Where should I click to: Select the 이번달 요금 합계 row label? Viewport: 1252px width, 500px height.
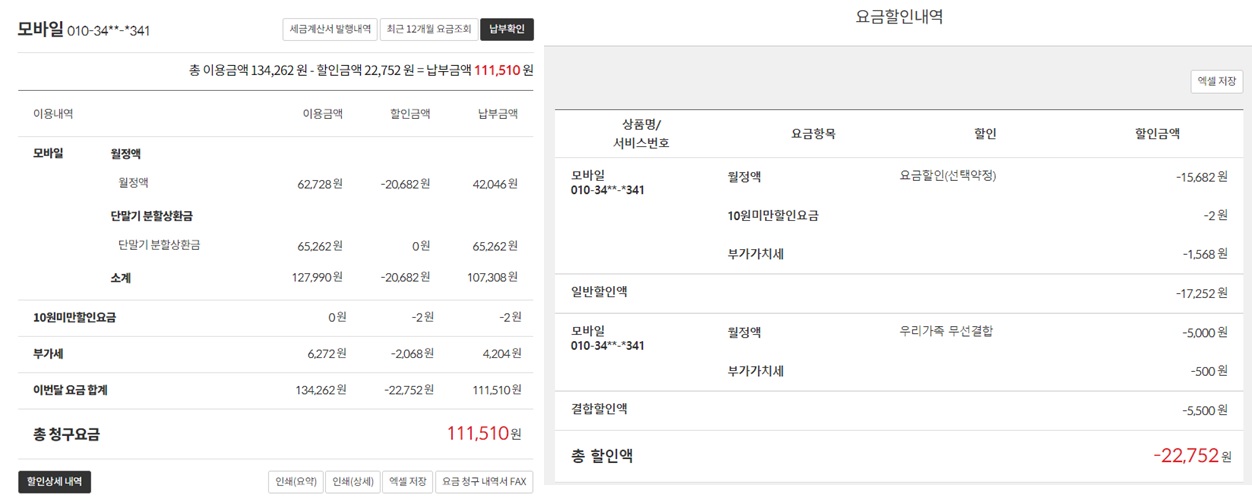point(70,390)
